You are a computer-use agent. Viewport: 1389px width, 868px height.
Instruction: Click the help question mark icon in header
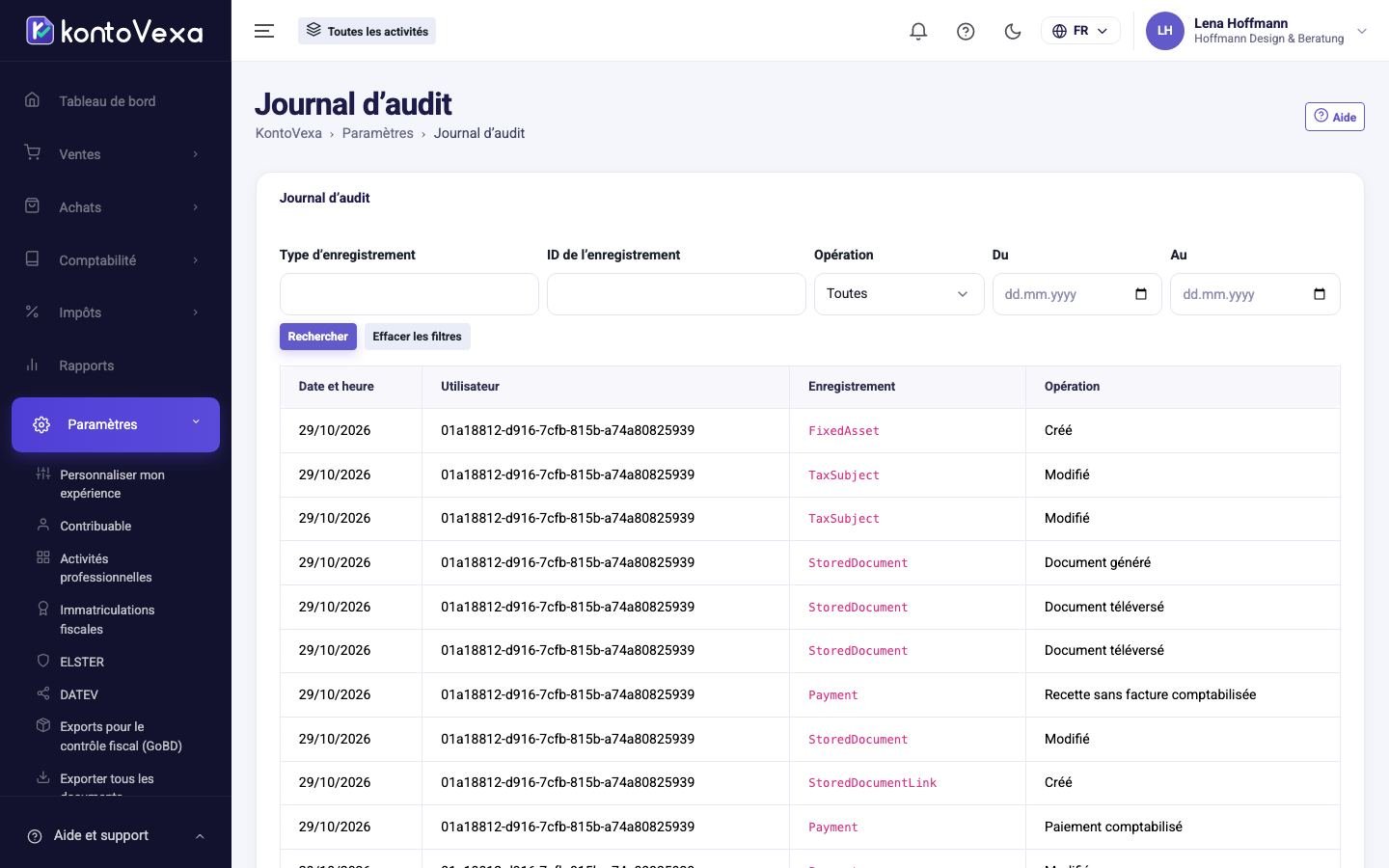(966, 31)
